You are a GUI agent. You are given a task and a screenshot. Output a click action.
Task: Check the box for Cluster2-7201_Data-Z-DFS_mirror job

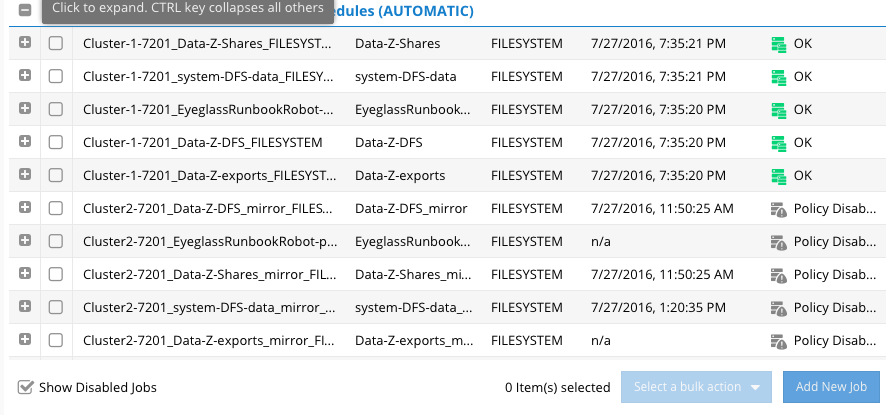pos(56,208)
